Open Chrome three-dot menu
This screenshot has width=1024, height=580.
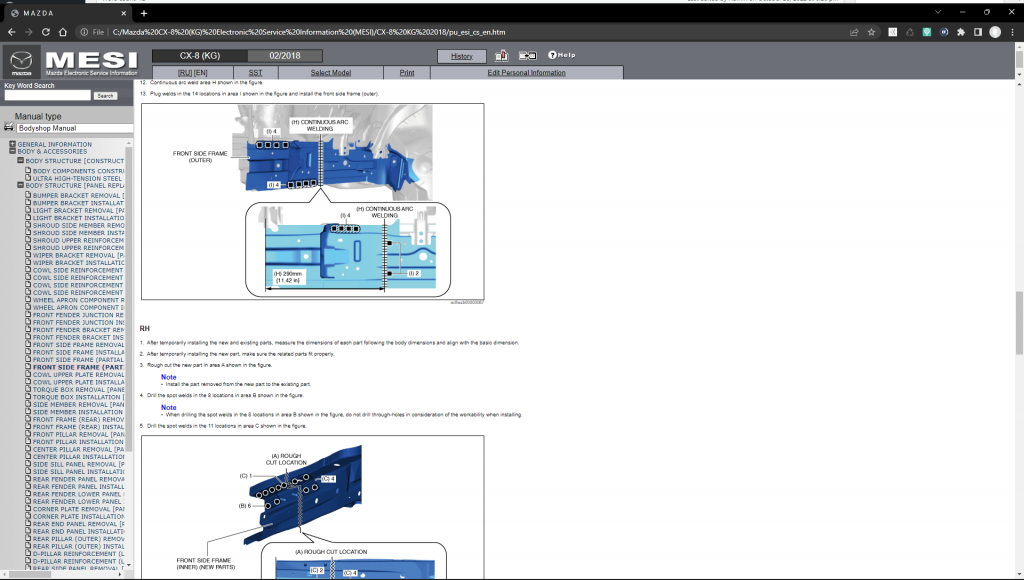point(1013,32)
